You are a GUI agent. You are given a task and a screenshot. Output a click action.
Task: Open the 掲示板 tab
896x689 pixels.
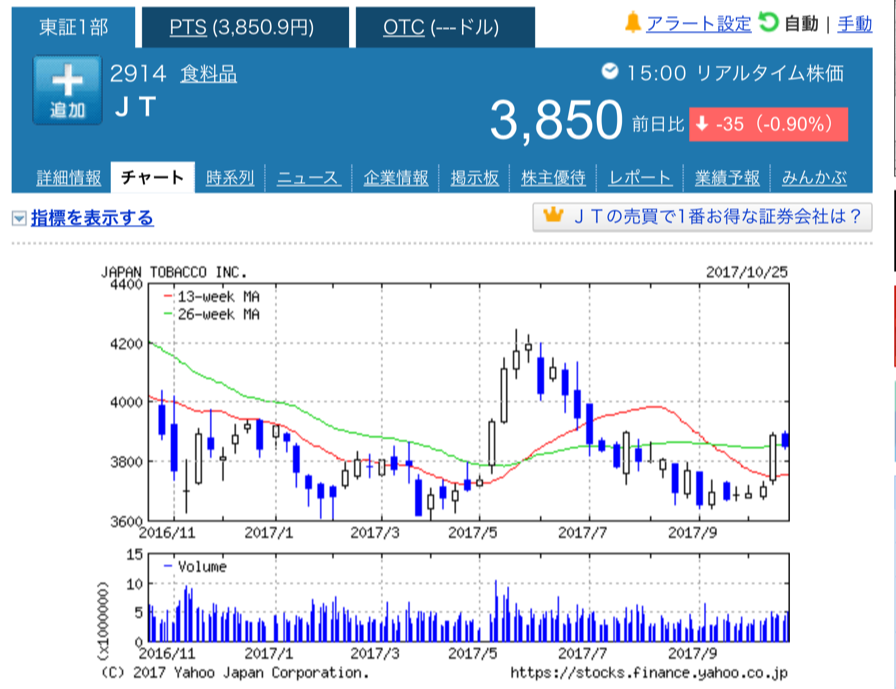coord(474,178)
